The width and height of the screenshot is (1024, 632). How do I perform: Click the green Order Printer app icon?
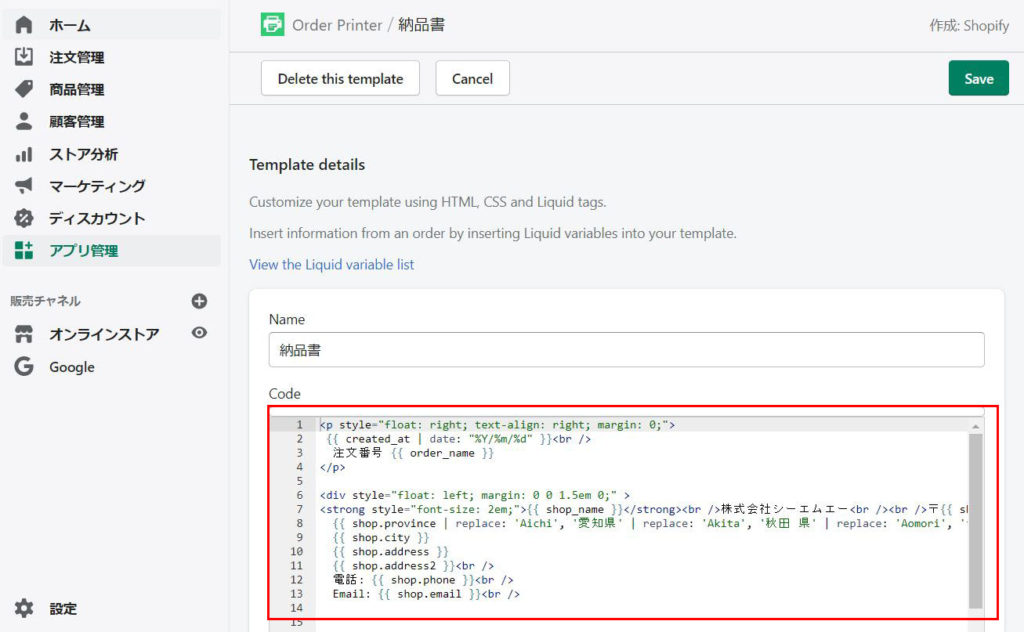pyautogui.click(x=272, y=25)
